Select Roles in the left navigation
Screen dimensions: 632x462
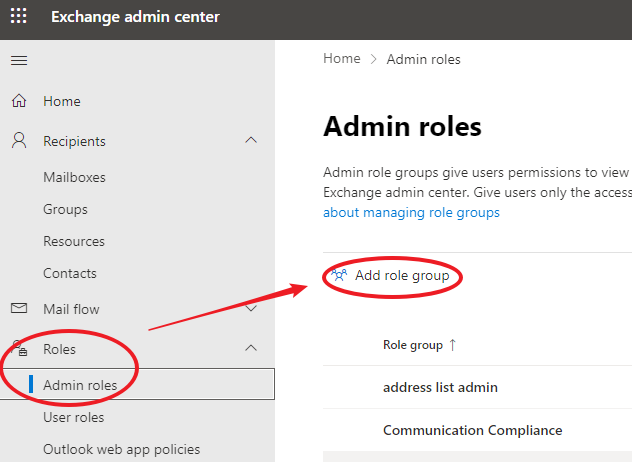59,349
